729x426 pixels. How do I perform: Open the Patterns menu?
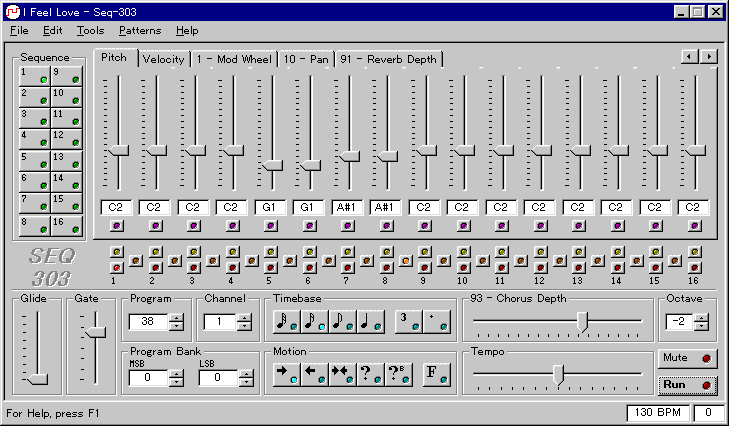click(x=140, y=31)
